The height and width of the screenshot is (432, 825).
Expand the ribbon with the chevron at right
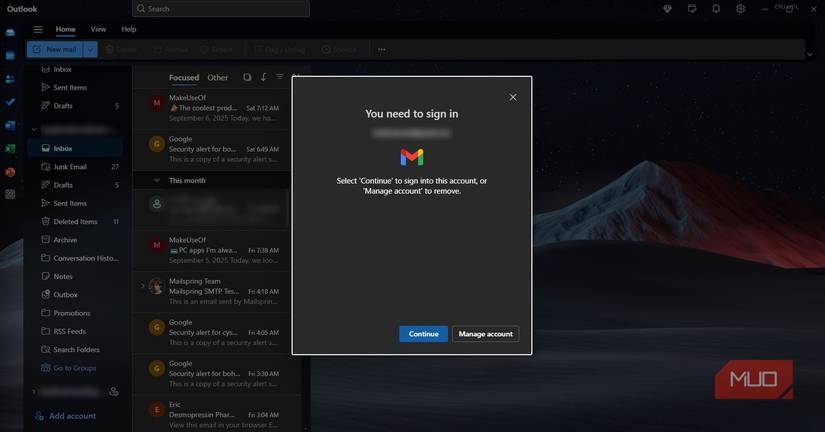810,54
